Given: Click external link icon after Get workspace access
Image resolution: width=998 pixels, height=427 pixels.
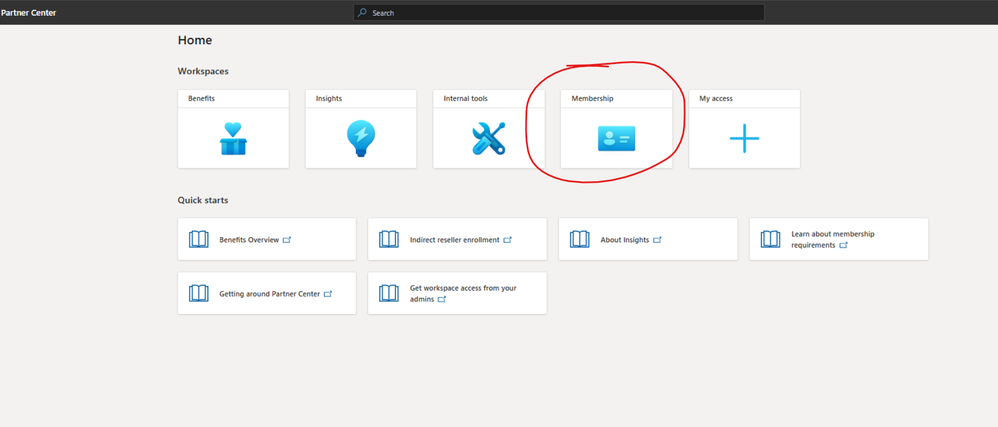Looking at the screenshot, I should (442, 299).
